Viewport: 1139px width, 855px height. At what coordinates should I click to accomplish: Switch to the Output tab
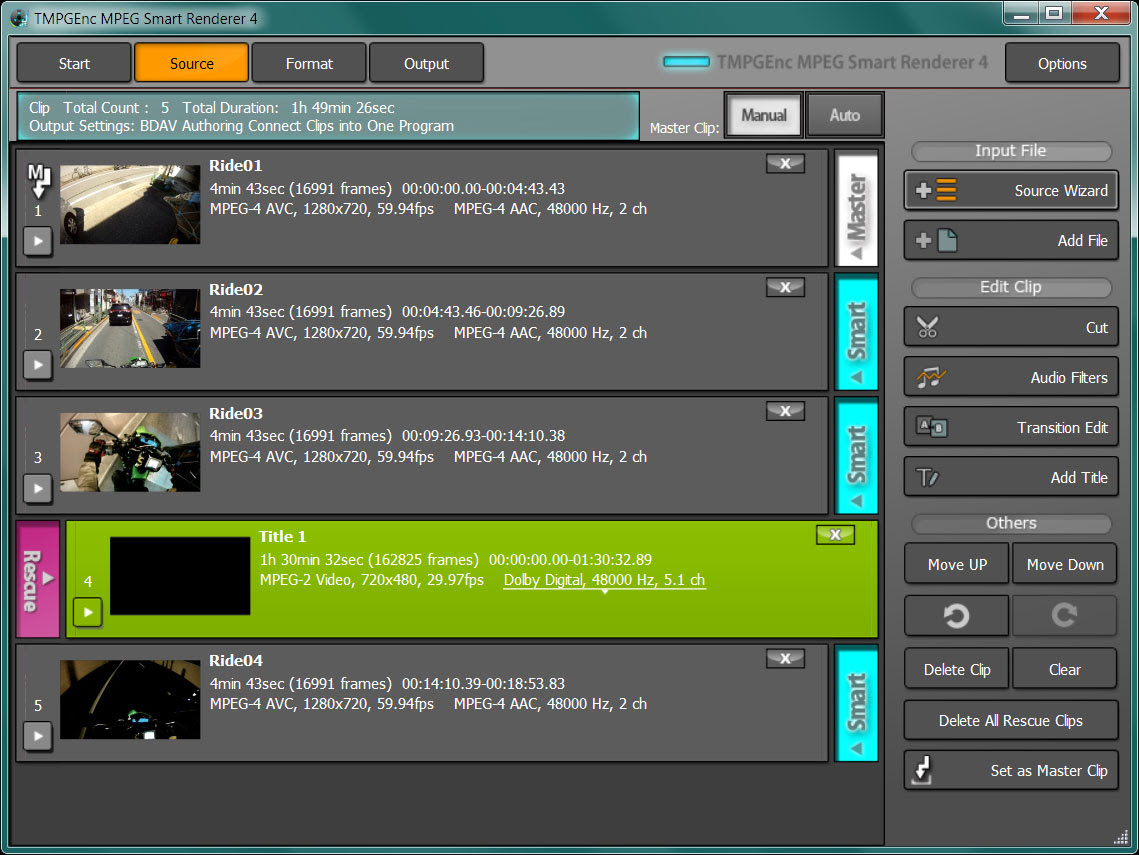pyautogui.click(x=426, y=63)
